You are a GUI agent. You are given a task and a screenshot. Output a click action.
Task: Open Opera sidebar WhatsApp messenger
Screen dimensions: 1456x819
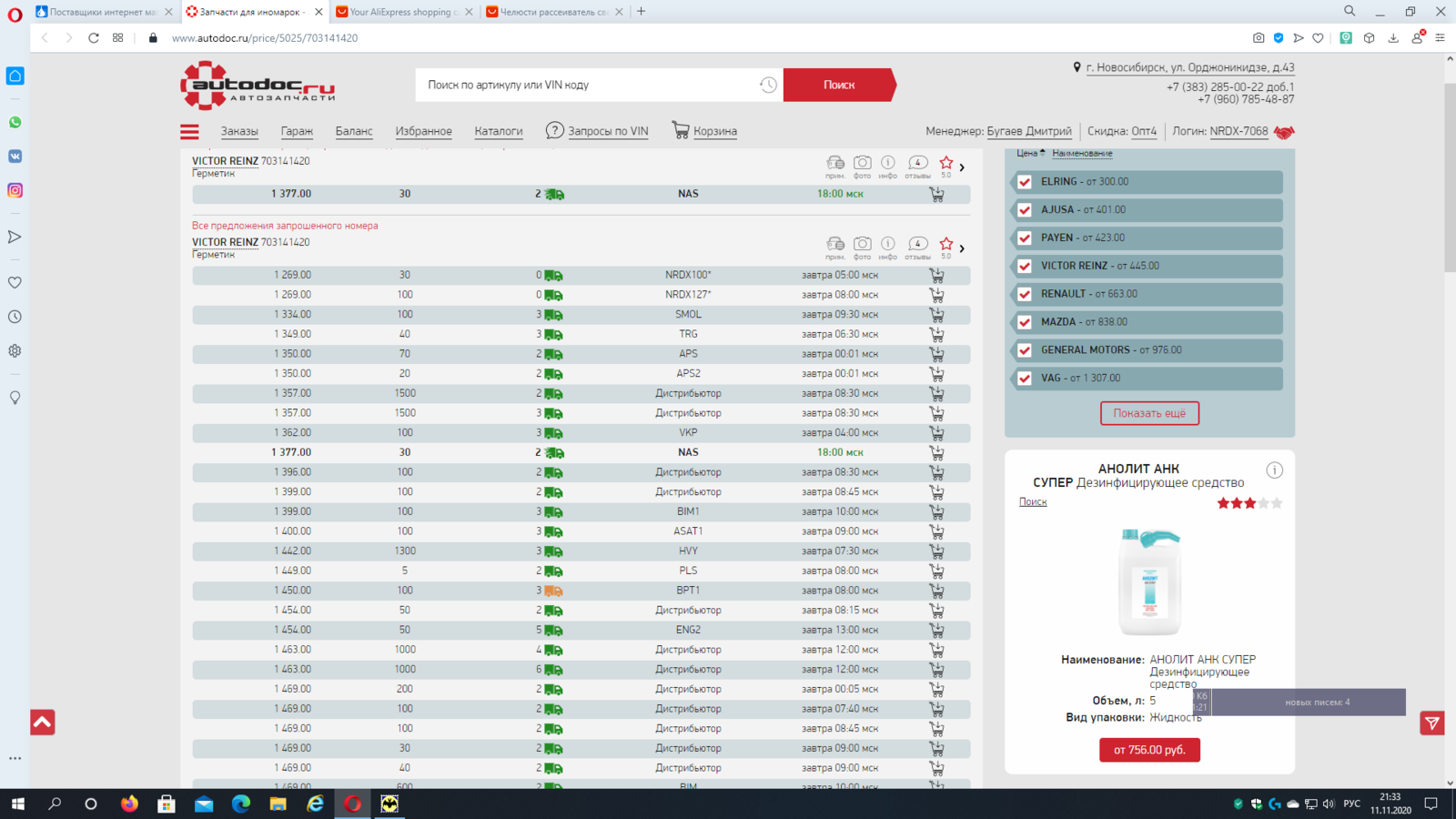point(15,122)
